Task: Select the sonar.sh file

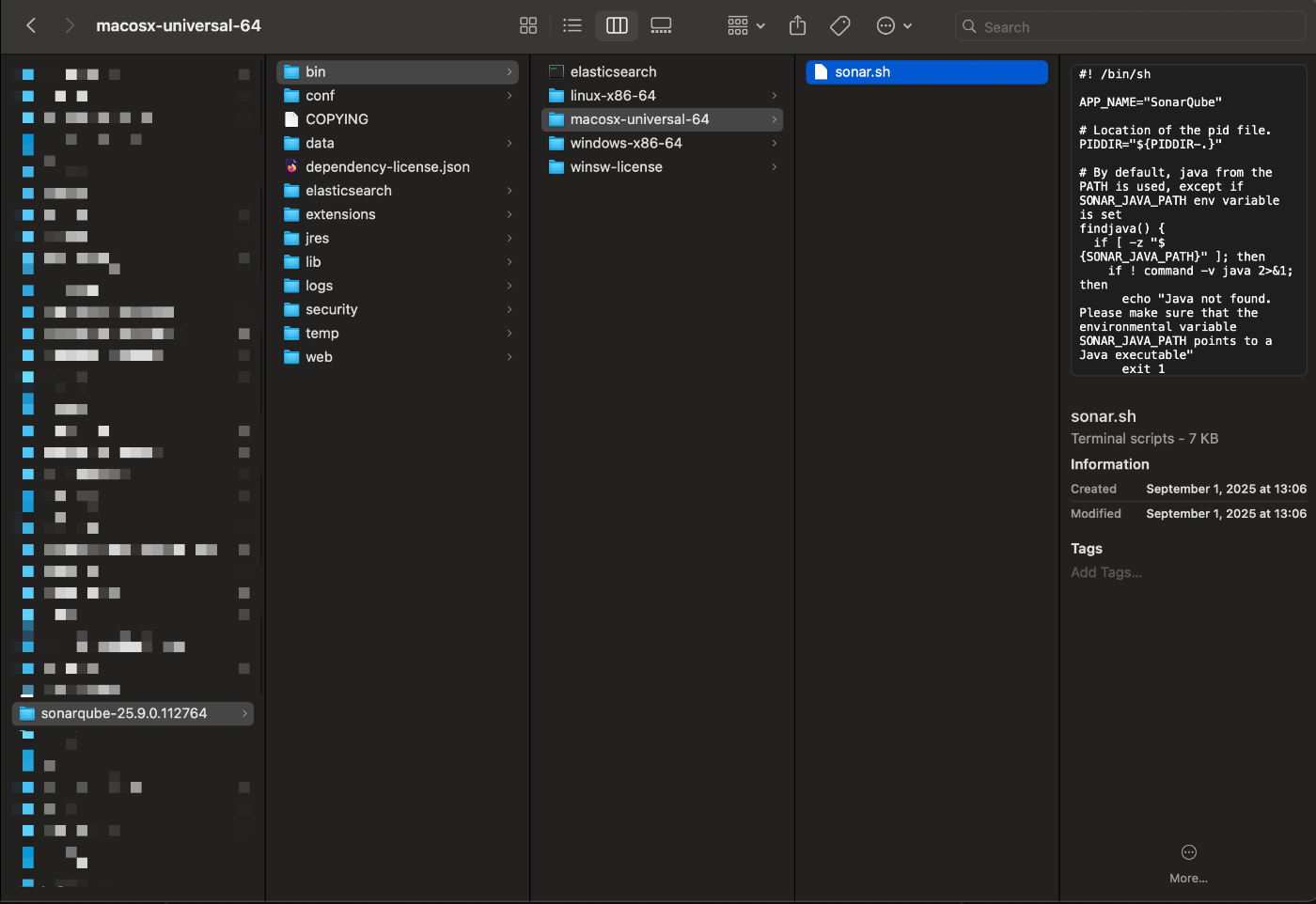Action: click(927, 71)
